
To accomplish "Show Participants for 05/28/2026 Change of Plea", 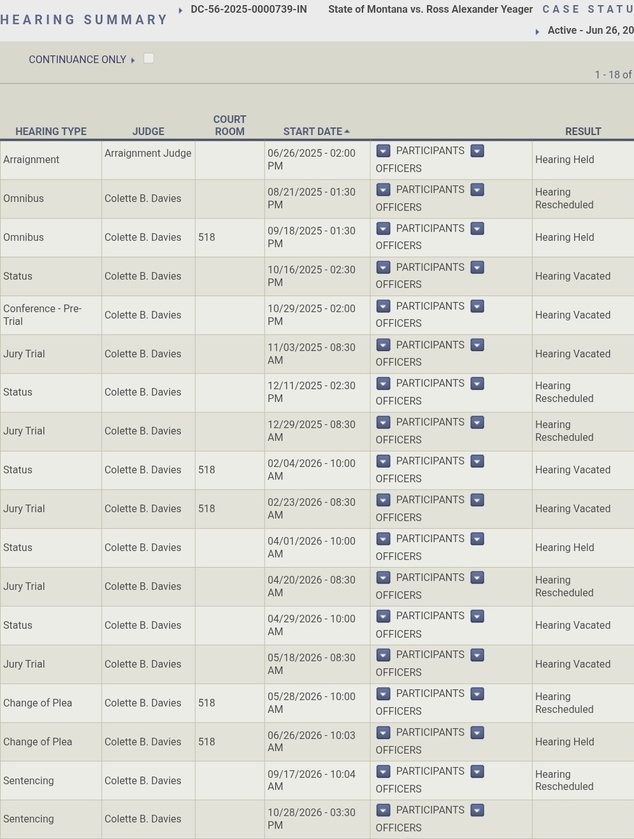I will (383, 694).
